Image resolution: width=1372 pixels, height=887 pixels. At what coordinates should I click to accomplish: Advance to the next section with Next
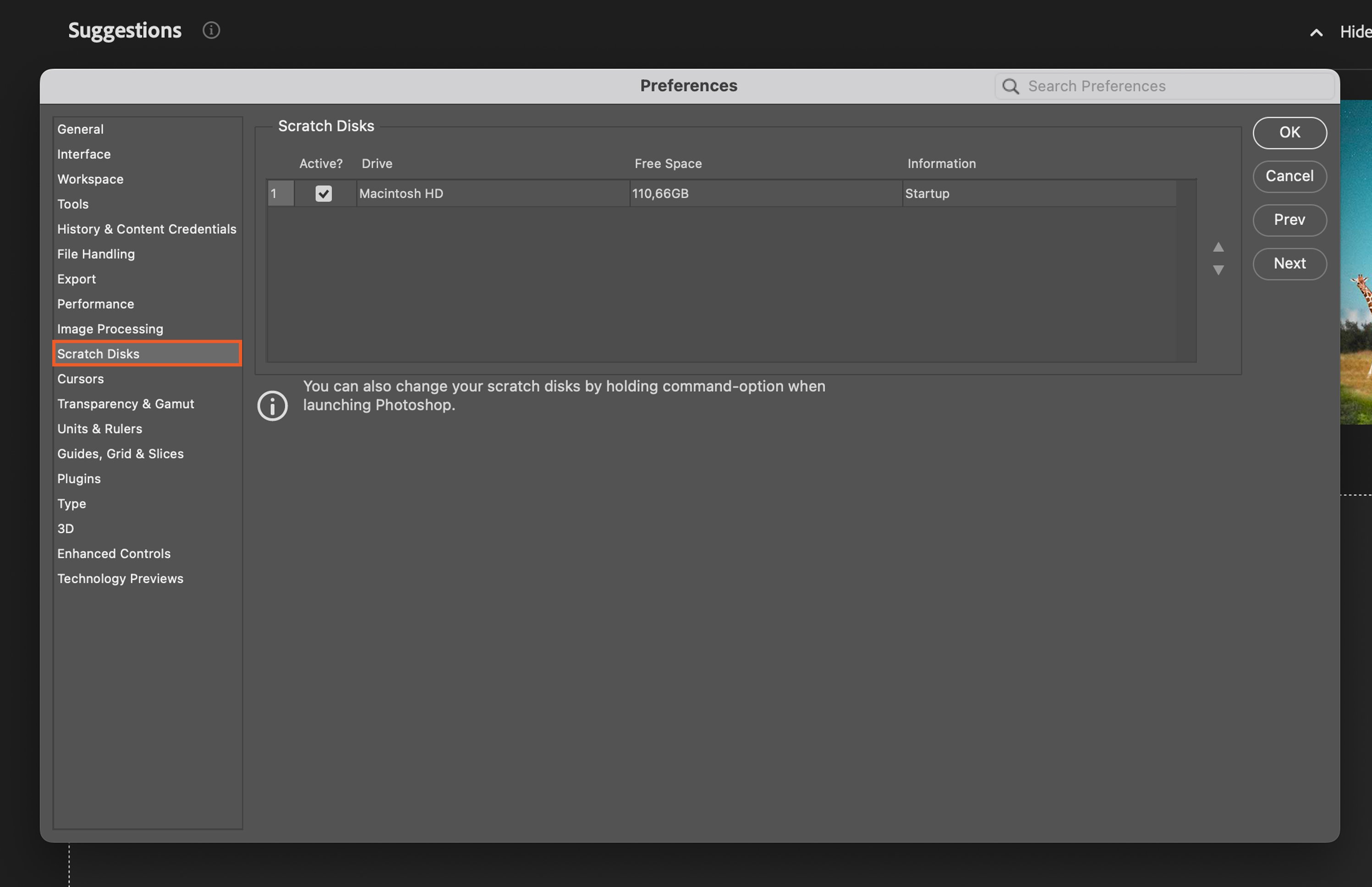click(1289, 264)
